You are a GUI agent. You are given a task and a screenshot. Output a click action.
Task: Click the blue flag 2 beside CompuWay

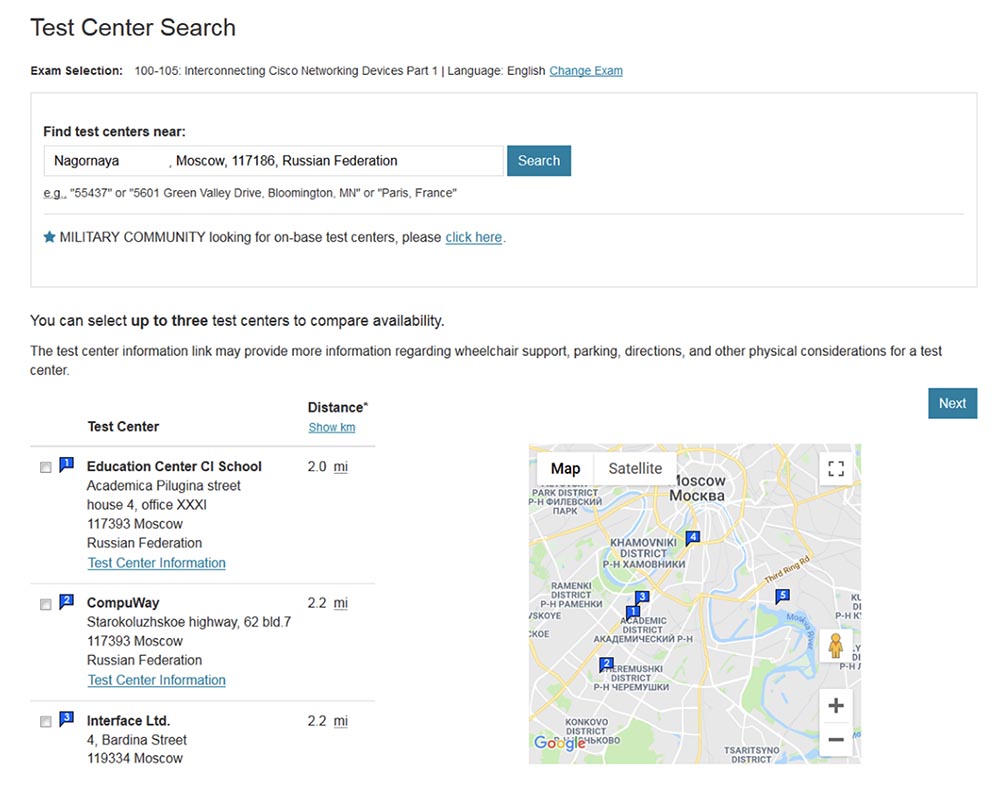click(66, 601)
